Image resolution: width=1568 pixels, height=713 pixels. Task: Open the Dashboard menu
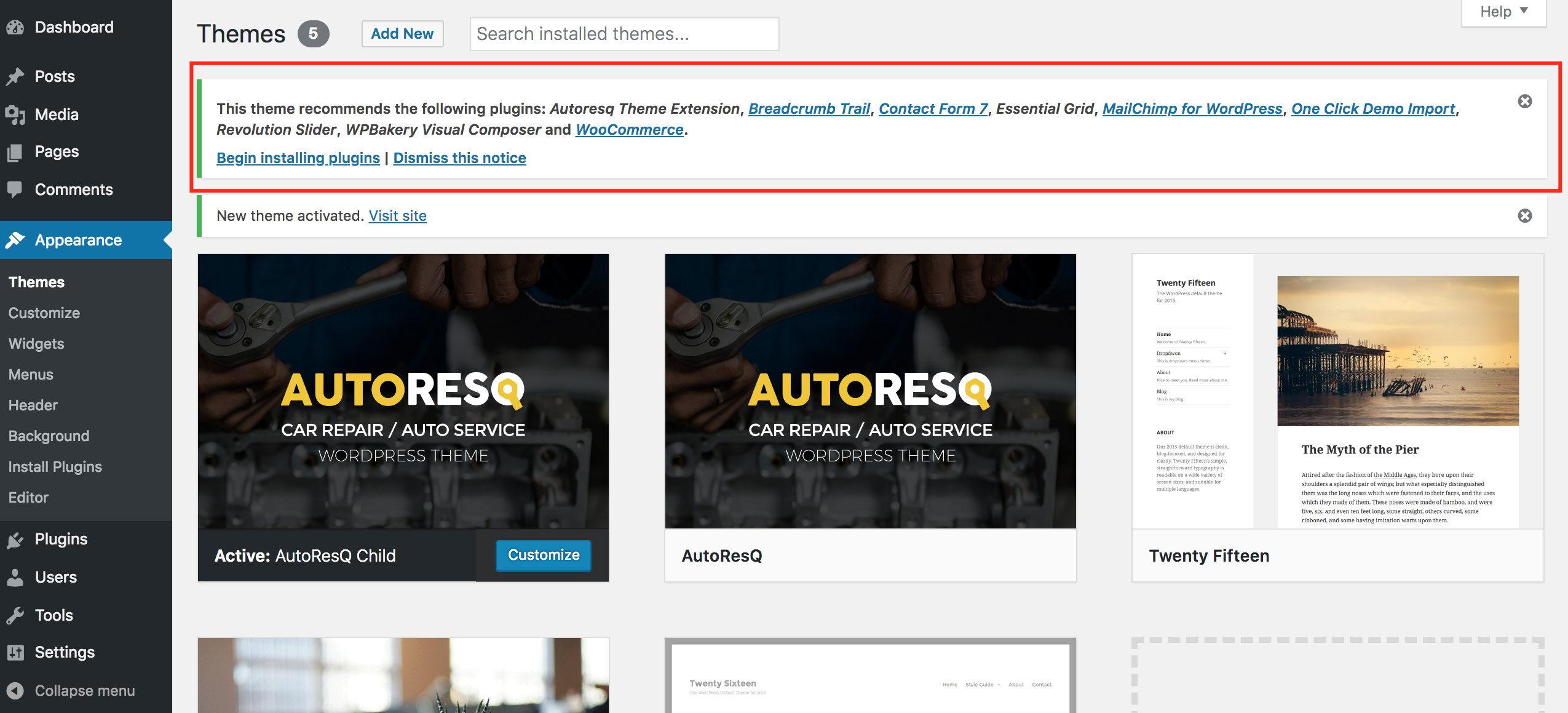[74, 27]
